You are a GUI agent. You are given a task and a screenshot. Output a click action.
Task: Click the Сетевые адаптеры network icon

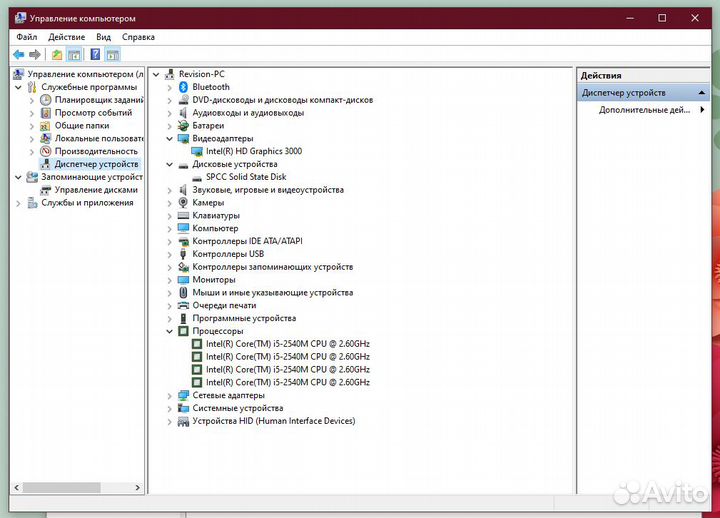coord(183,395)
